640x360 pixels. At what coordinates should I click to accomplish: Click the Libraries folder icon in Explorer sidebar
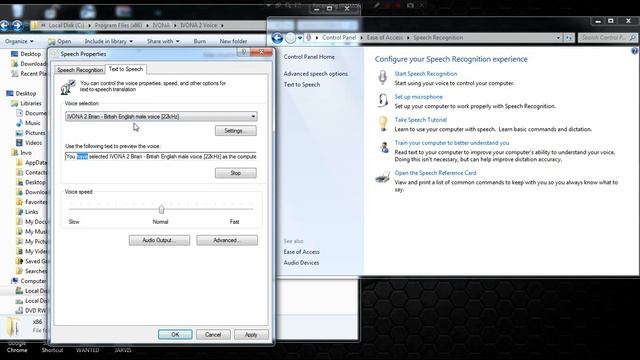[15, 103]
